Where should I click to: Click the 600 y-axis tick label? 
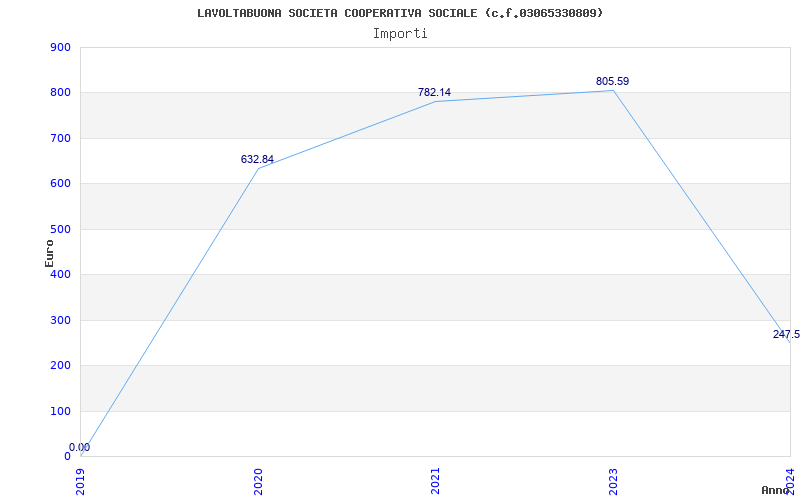click(60, 184)
